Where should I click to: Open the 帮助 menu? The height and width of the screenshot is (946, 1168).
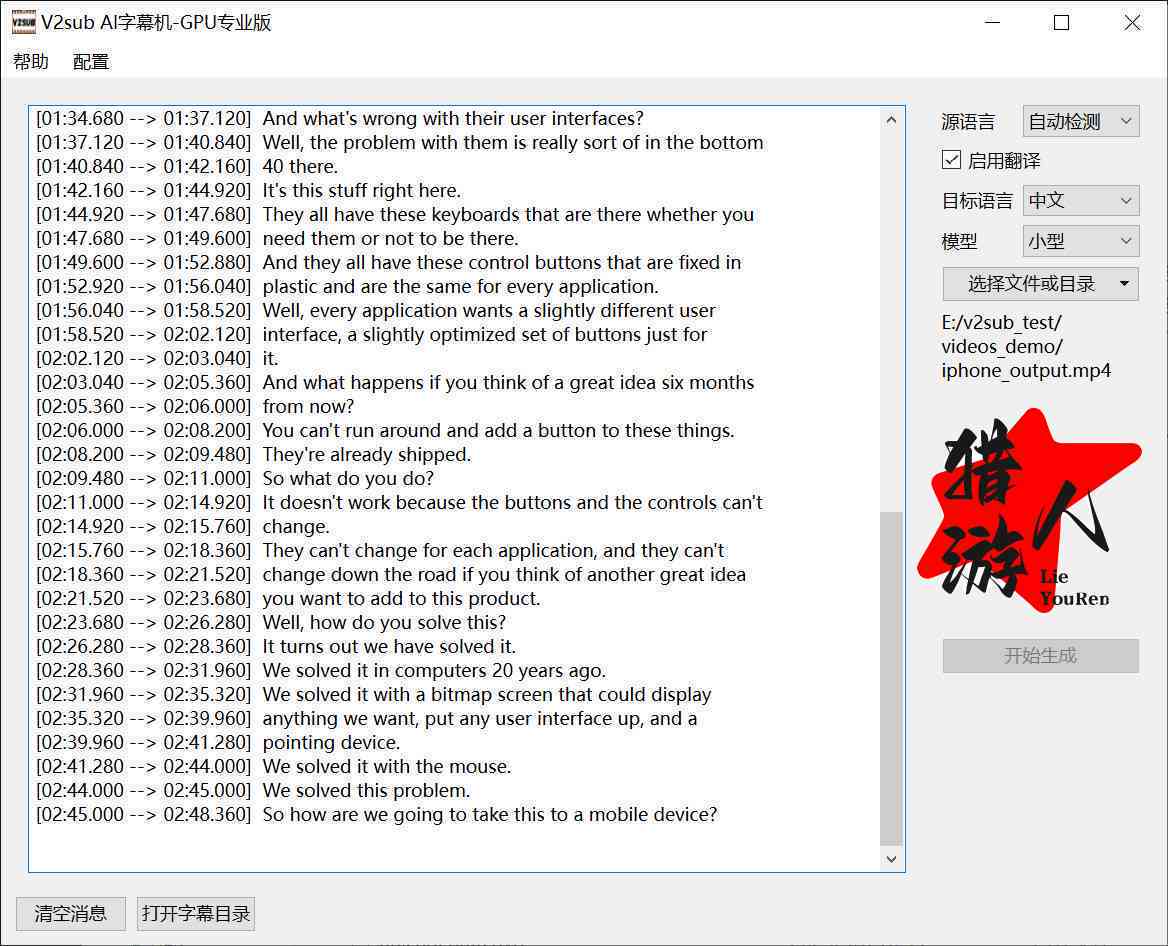(31, 61)
